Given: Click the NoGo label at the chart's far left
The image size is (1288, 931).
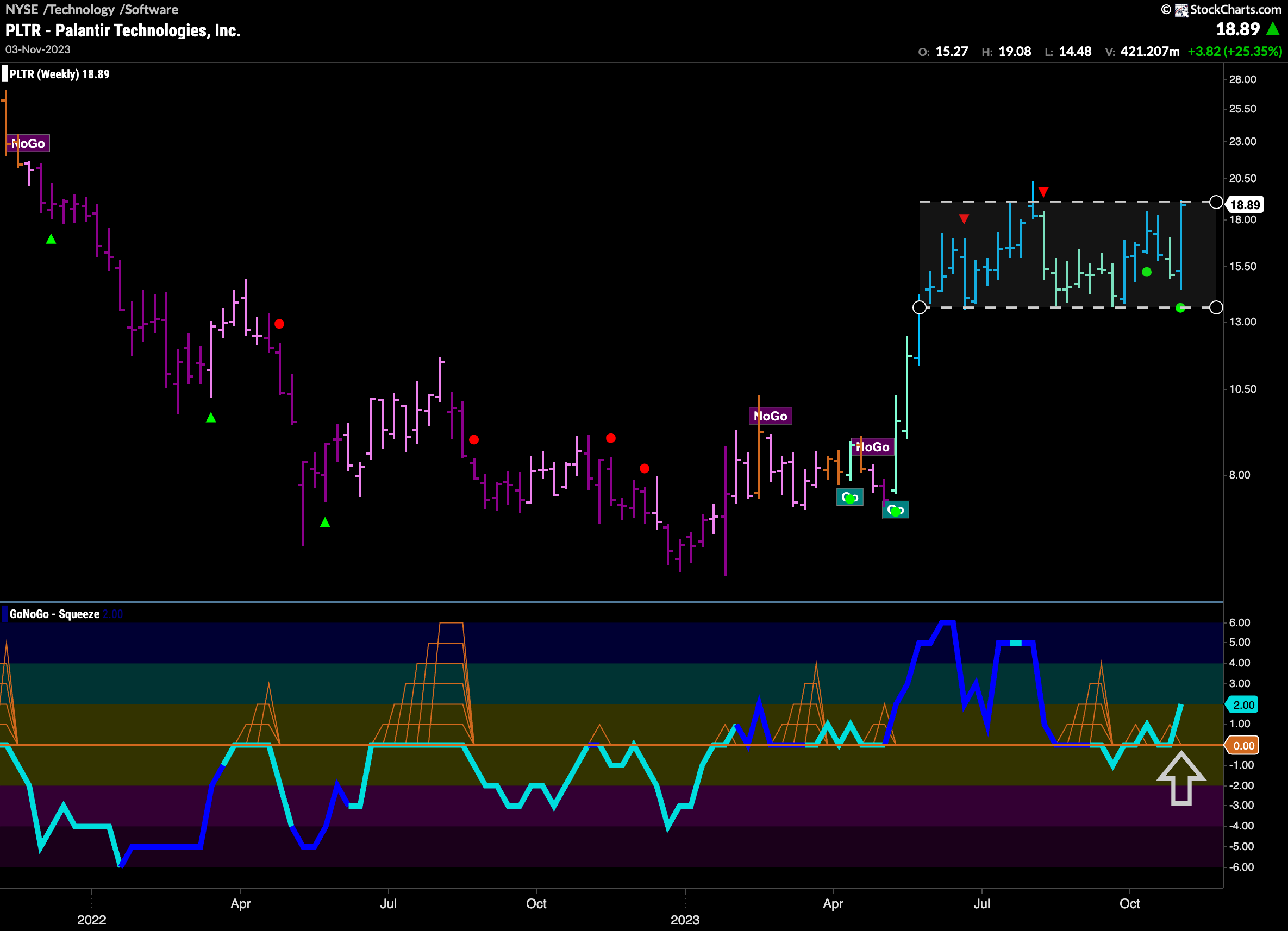Looking at the screenshot, I should (28, 143).
